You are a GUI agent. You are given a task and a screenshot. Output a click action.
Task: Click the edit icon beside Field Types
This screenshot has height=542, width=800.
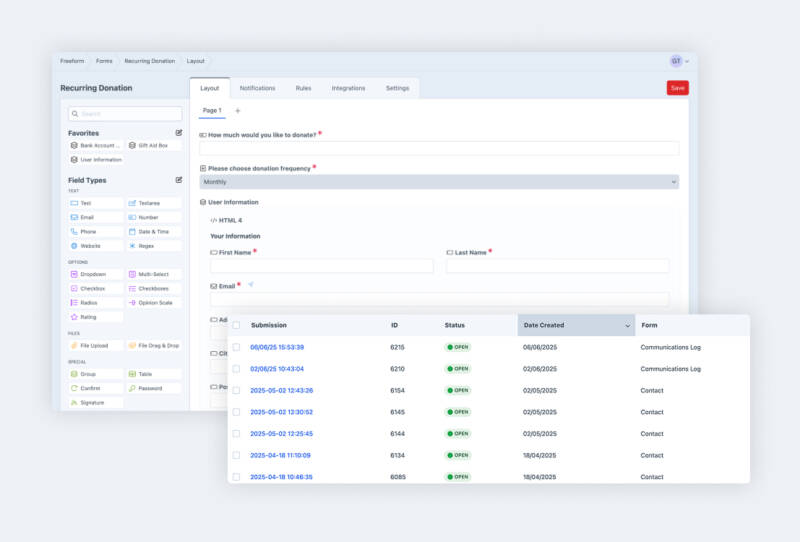coord(179,180)
